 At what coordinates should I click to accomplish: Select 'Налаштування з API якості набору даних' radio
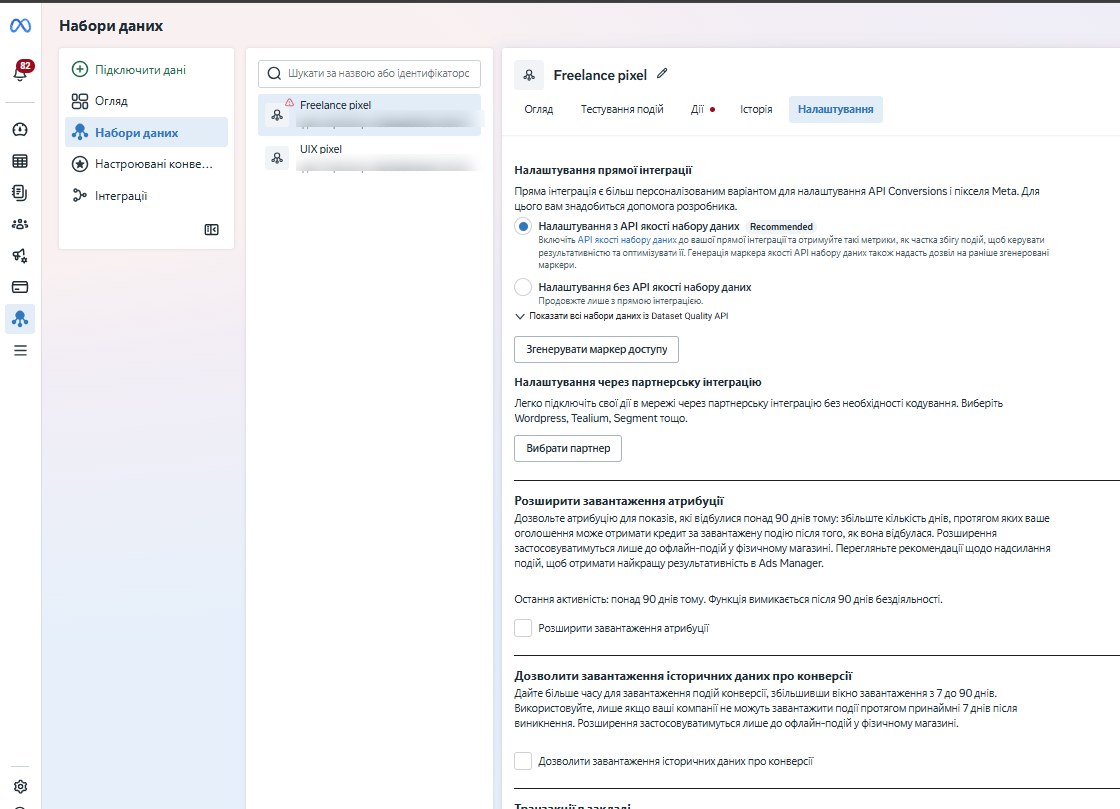click(x=523, y=226)
